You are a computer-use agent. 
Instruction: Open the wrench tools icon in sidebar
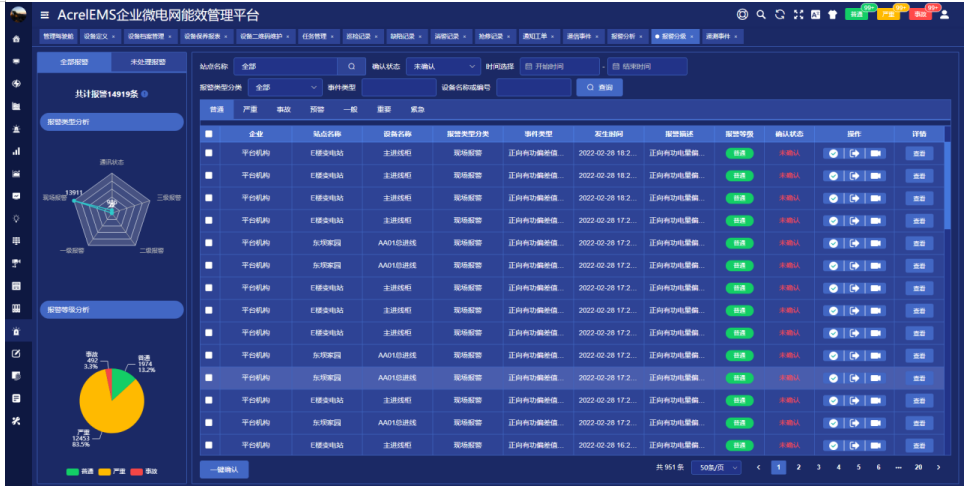[x=16, y=421]
